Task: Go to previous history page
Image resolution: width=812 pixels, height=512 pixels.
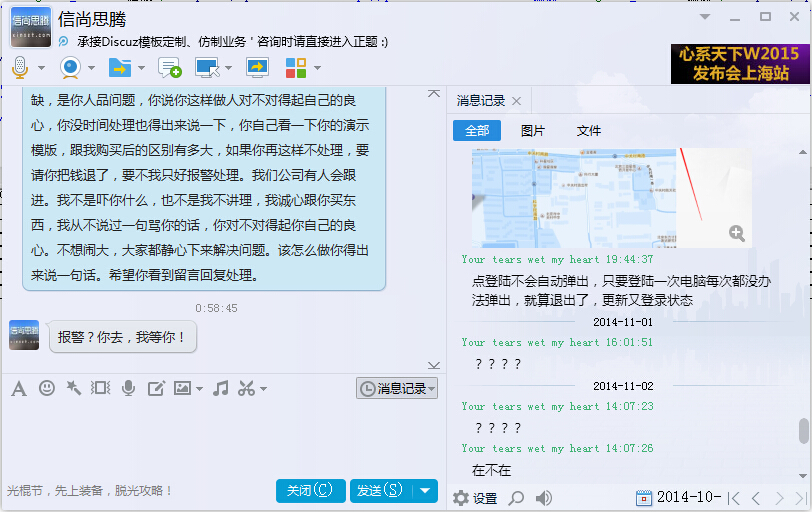Action: (x=756, y=499)
